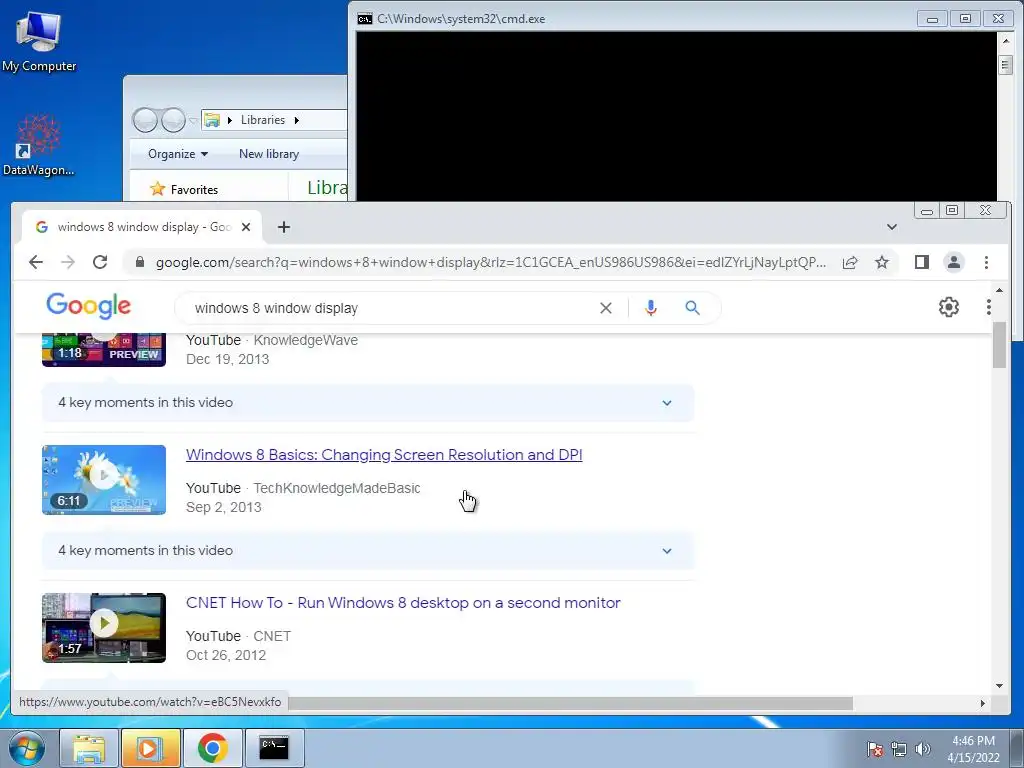Viewport: 1024px width, 768px height.
Task: Click Chrome horizontal scrollbar thumb
Action: tap(570, 703)
